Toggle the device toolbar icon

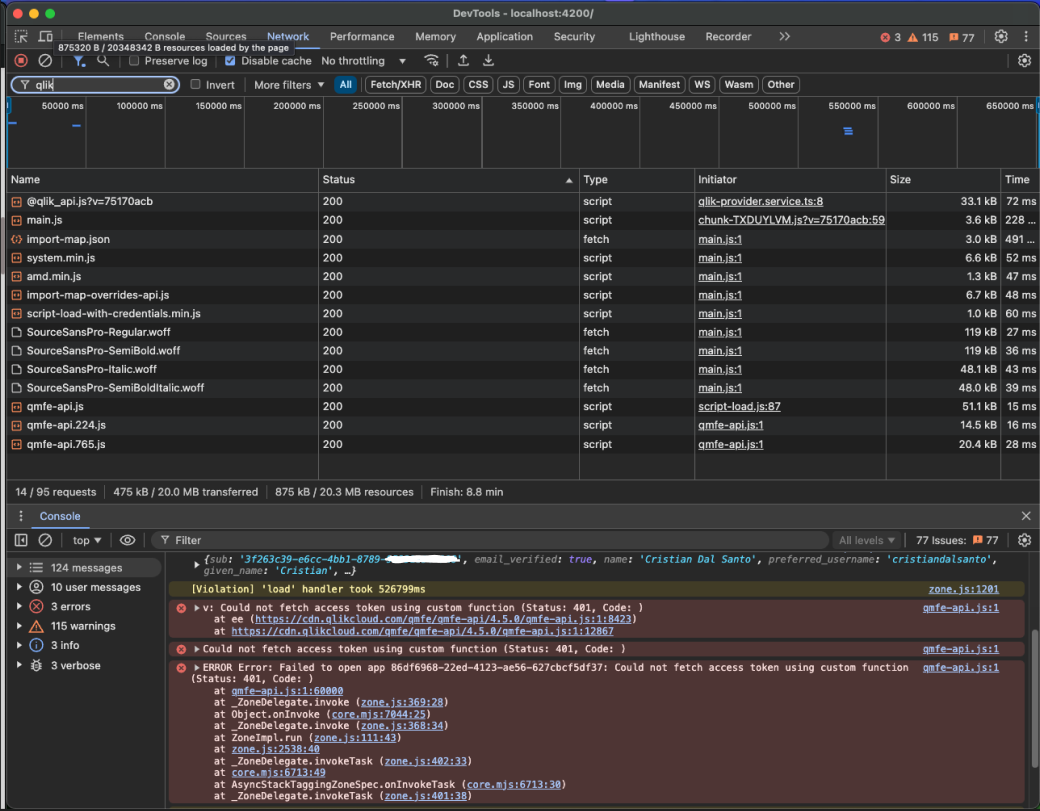[x=45, y=37]
